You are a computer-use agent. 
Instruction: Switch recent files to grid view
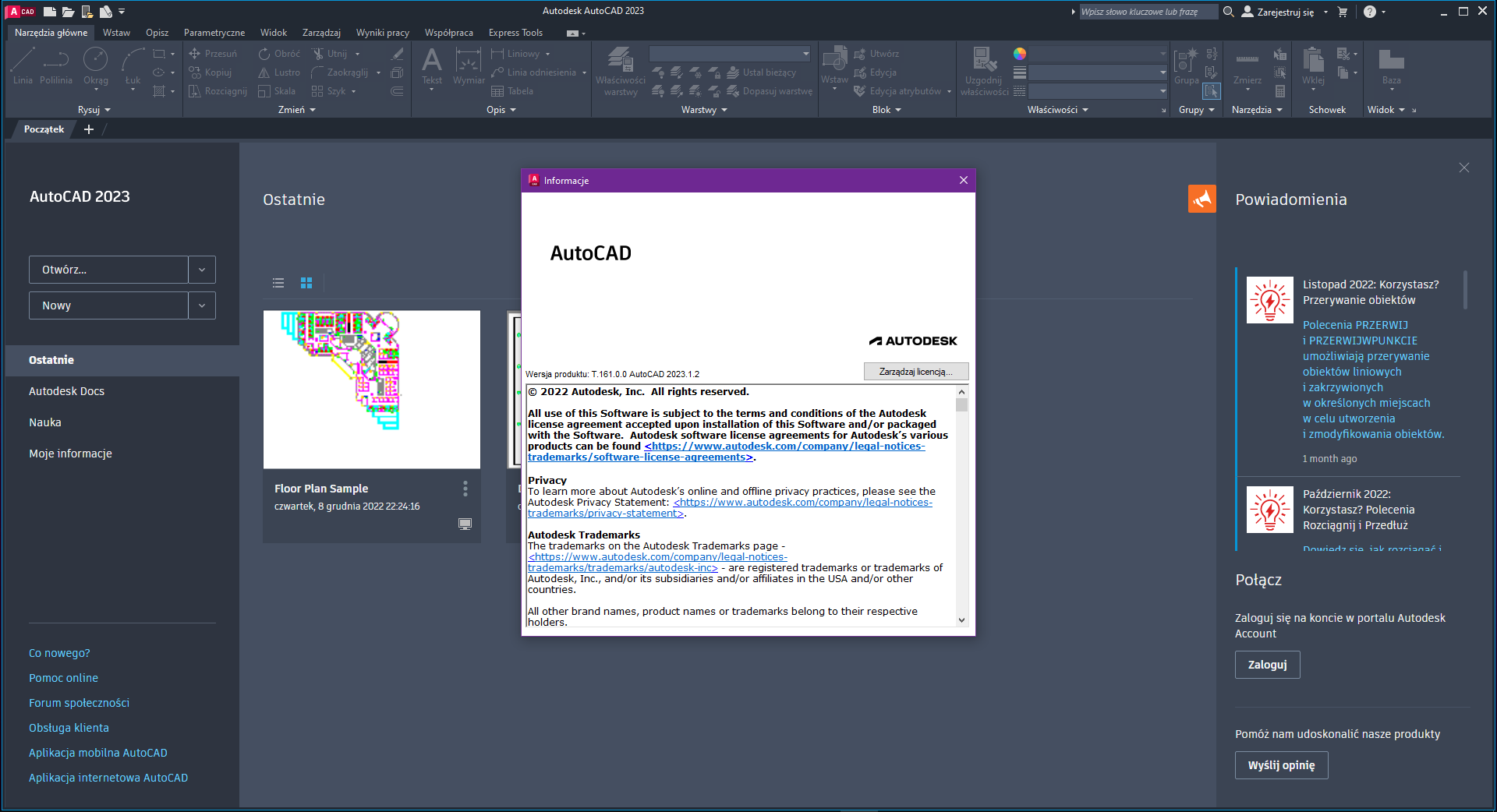[x=306, y=283]
